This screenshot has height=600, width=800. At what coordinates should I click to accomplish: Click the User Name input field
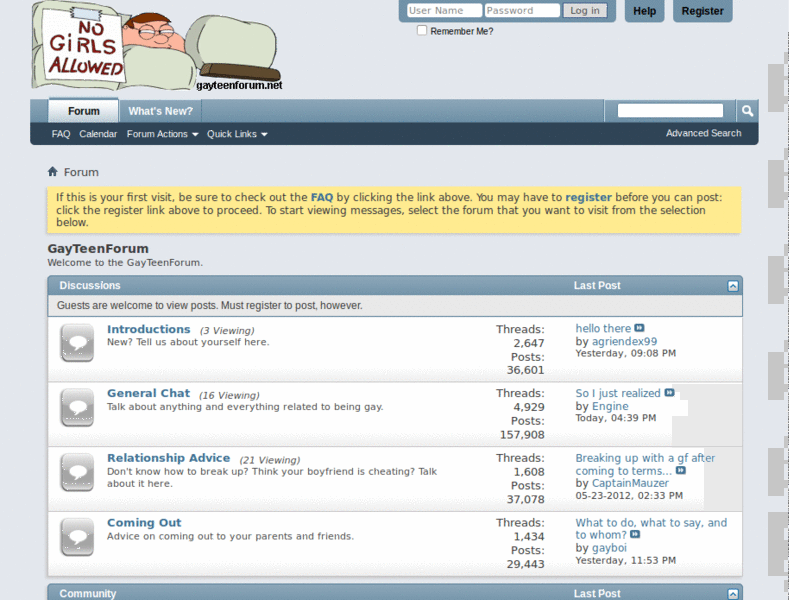[444, 10]
